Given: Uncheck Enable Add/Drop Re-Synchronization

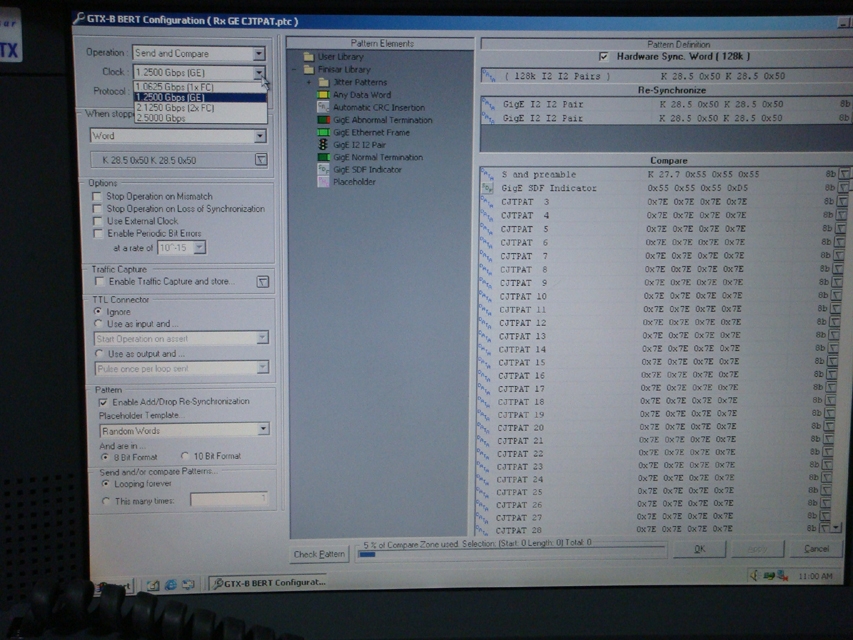Looking at the screenshot, I should click(x=103, y=403).
